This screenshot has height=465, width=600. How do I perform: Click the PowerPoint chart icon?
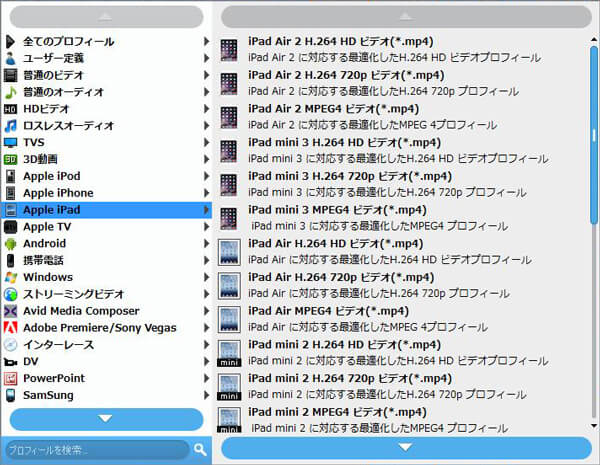pos(10,378)
